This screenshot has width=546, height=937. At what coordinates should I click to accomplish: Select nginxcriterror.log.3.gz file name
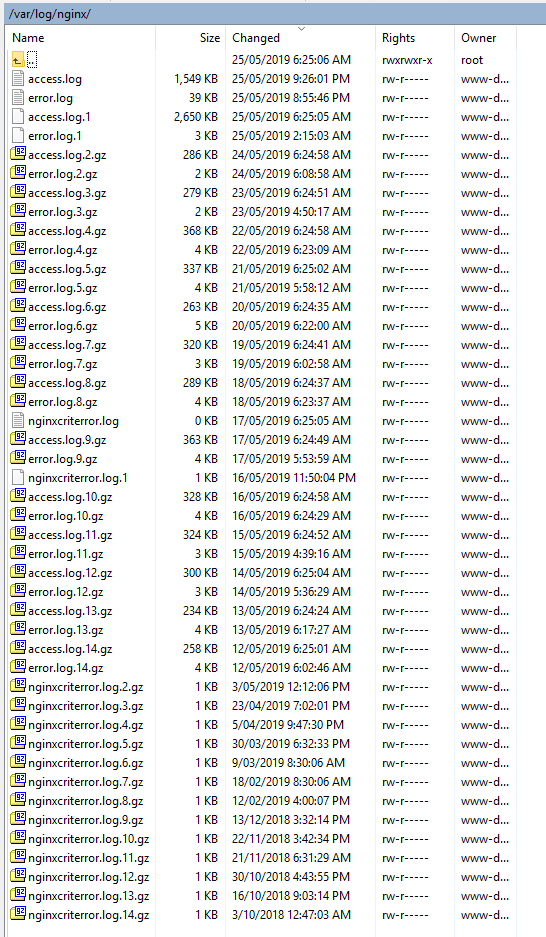[85, 706]
